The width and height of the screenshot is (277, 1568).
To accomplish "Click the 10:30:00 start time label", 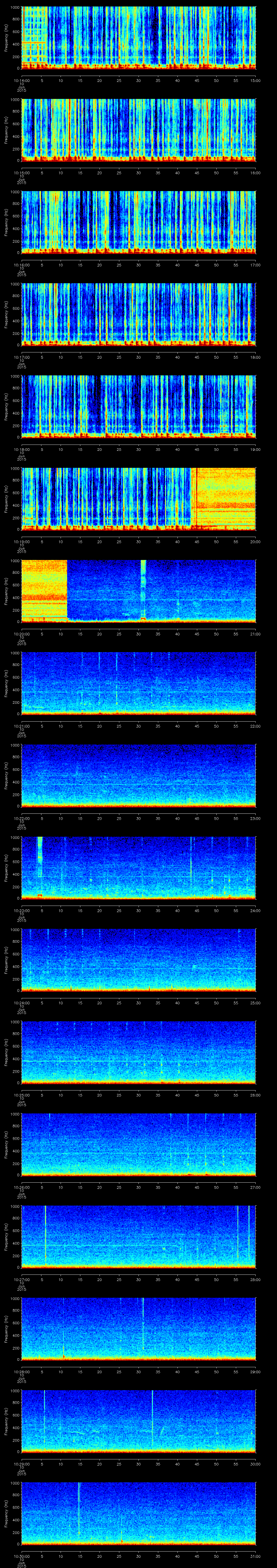I will (22, 1556).
